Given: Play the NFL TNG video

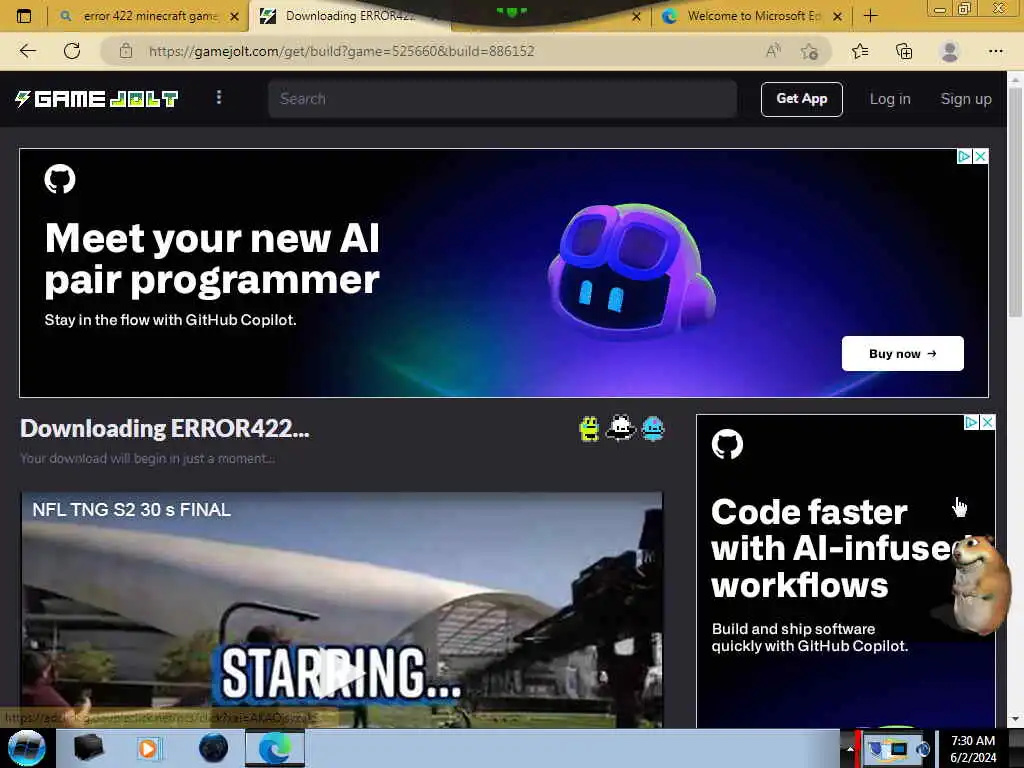Looking at the screenshot, I should pos(341,675).
